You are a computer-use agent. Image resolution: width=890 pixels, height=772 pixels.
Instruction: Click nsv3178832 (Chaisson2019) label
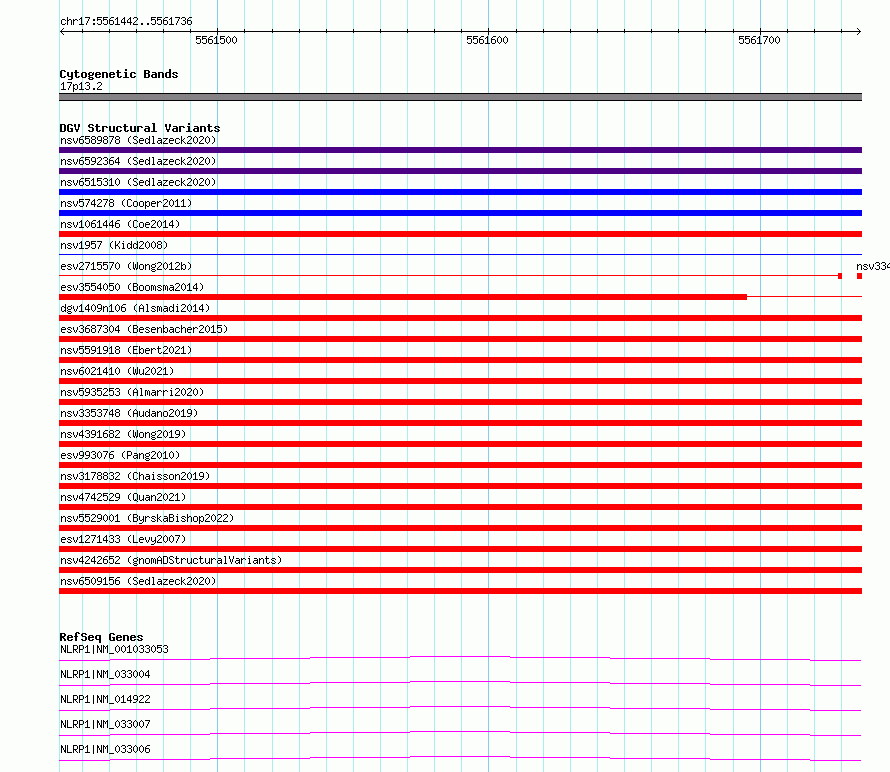point(135,476)
